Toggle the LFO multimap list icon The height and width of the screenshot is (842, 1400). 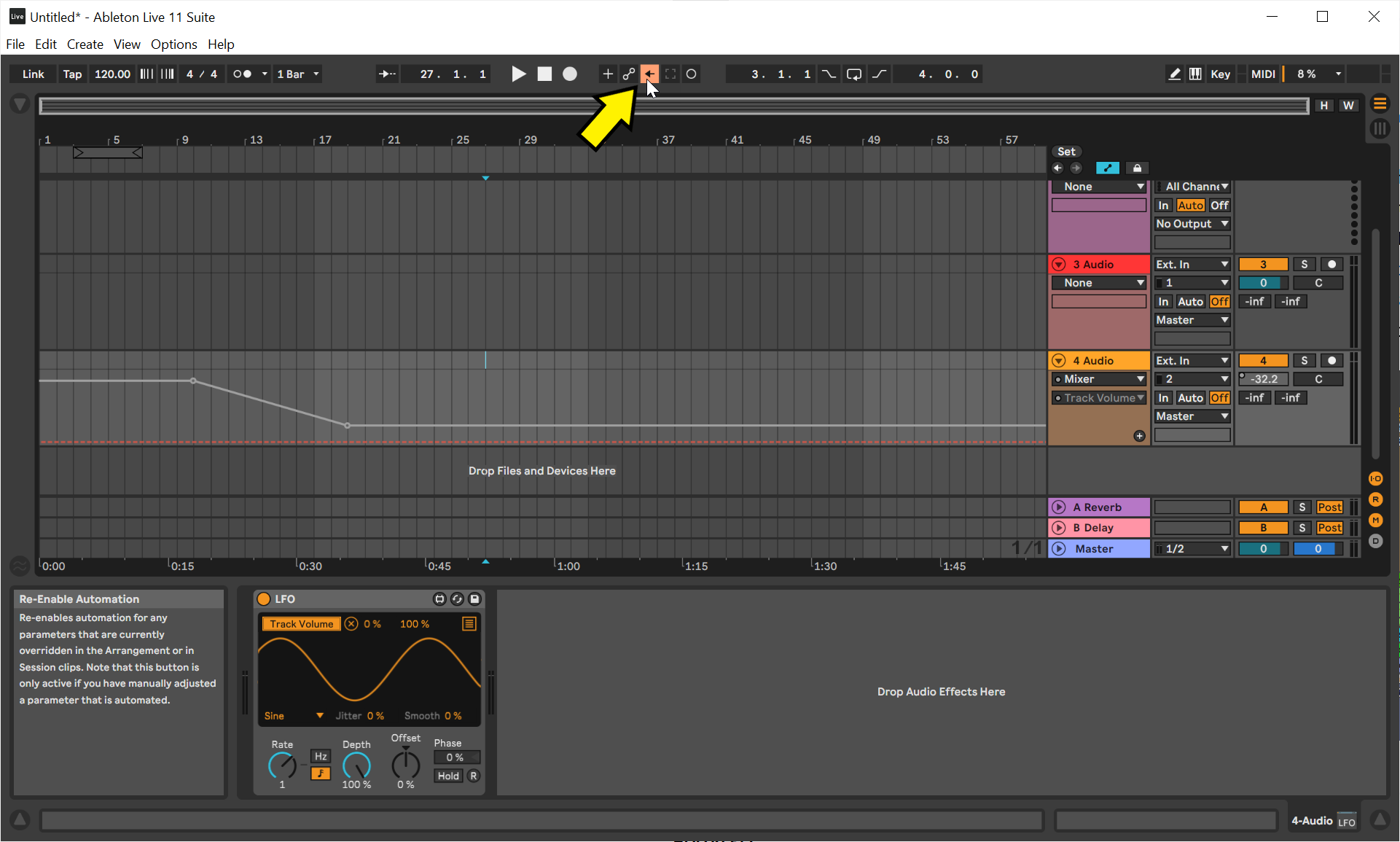[x=469, y=624]
